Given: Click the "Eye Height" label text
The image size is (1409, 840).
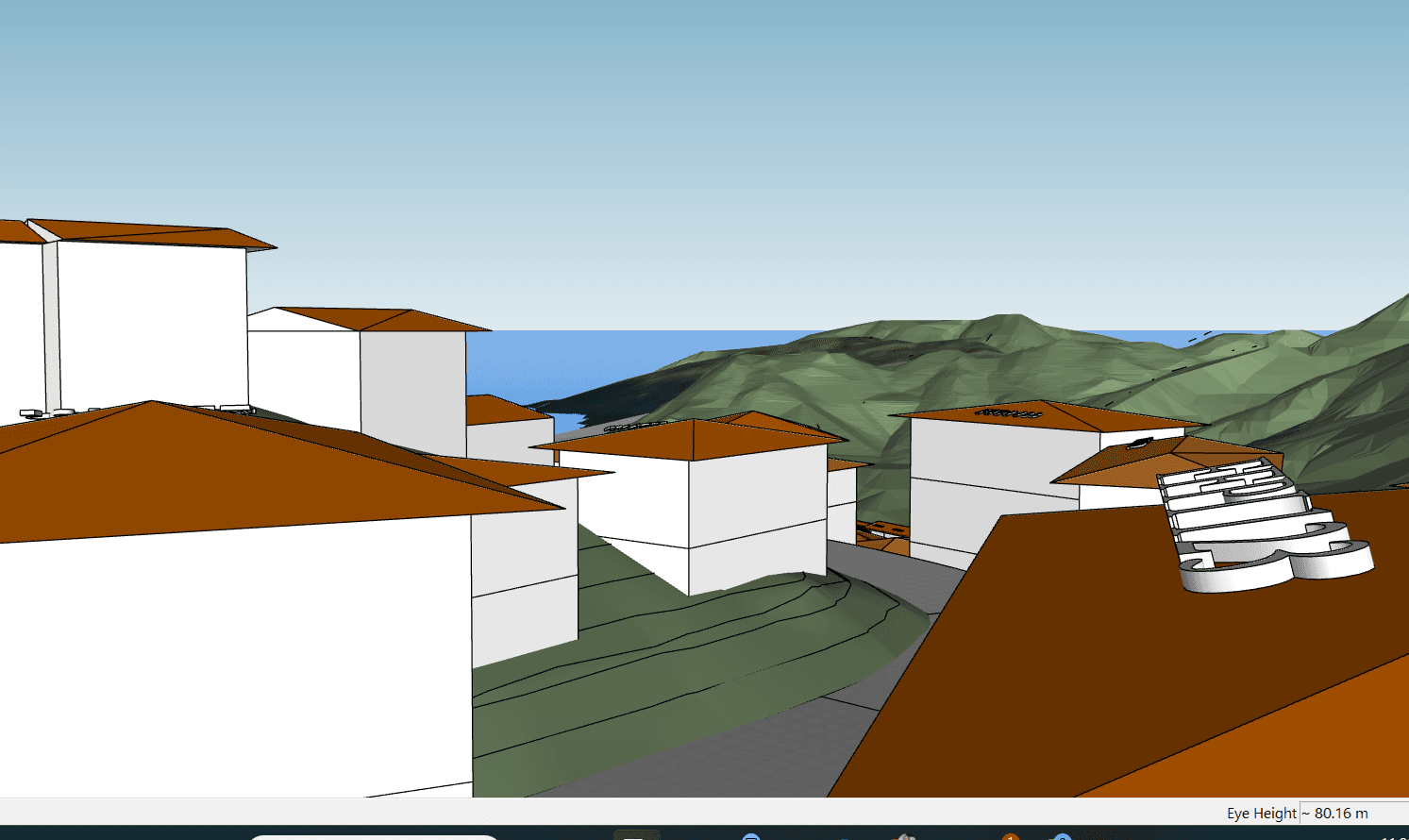Looking at the screenshot, I should point(1262,813).
